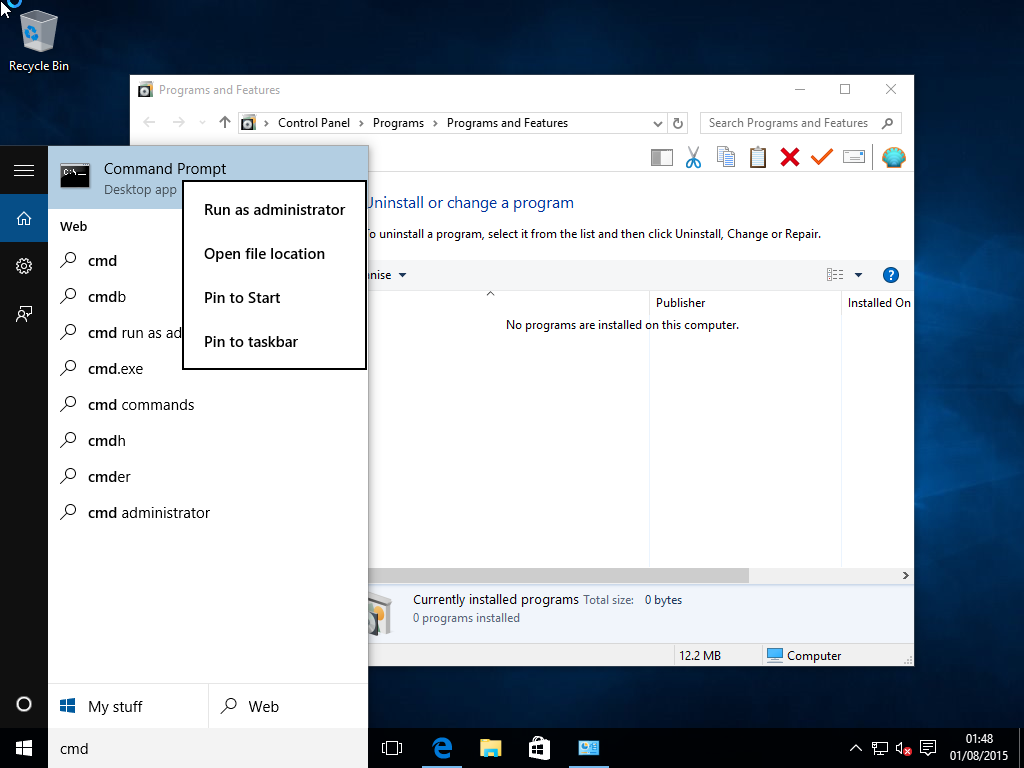Click the refresh button beside the address bar
This screenshot has height=768, width=1024.
point(678,123)
